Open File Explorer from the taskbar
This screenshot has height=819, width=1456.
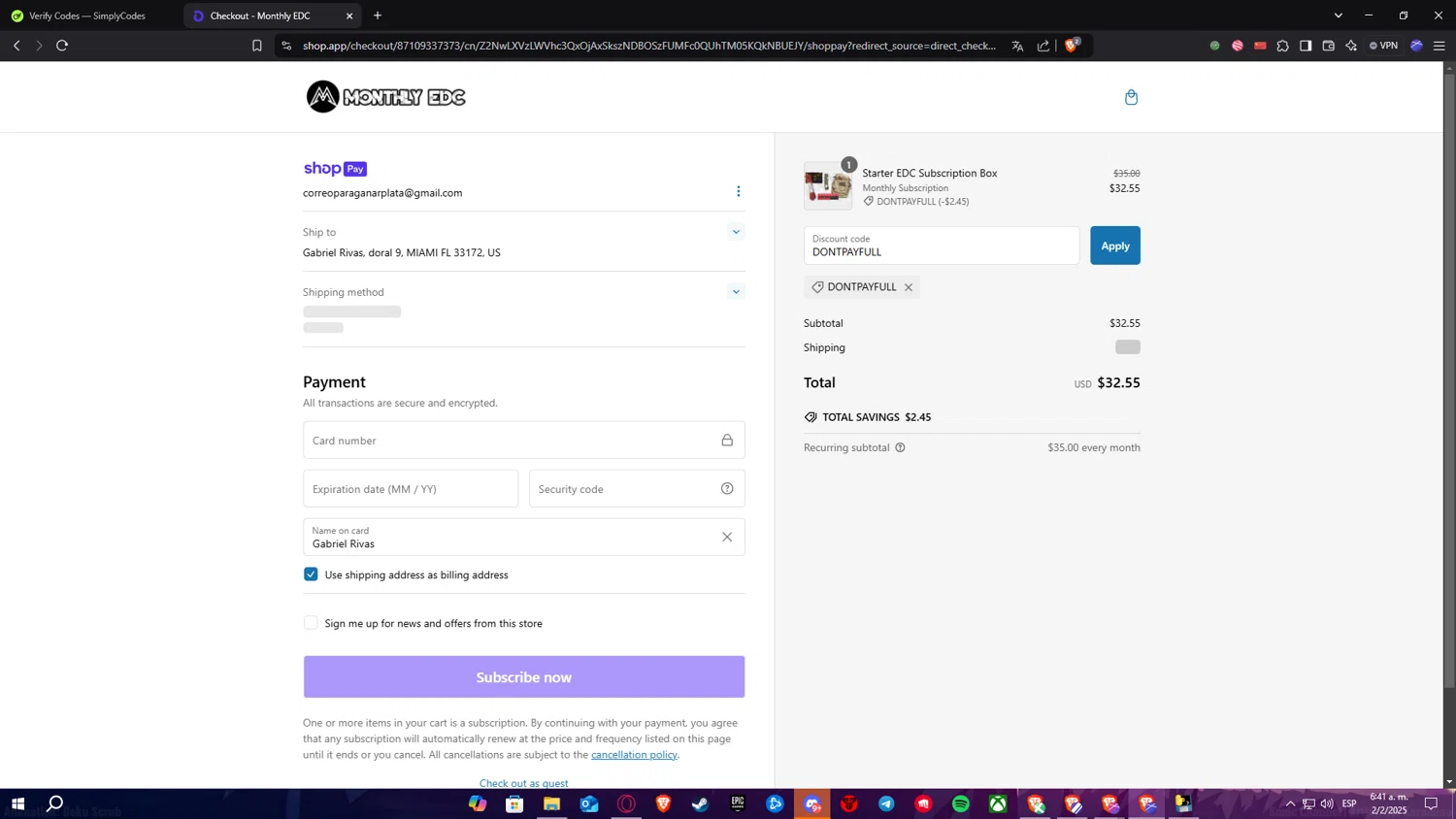pos(551,803)
